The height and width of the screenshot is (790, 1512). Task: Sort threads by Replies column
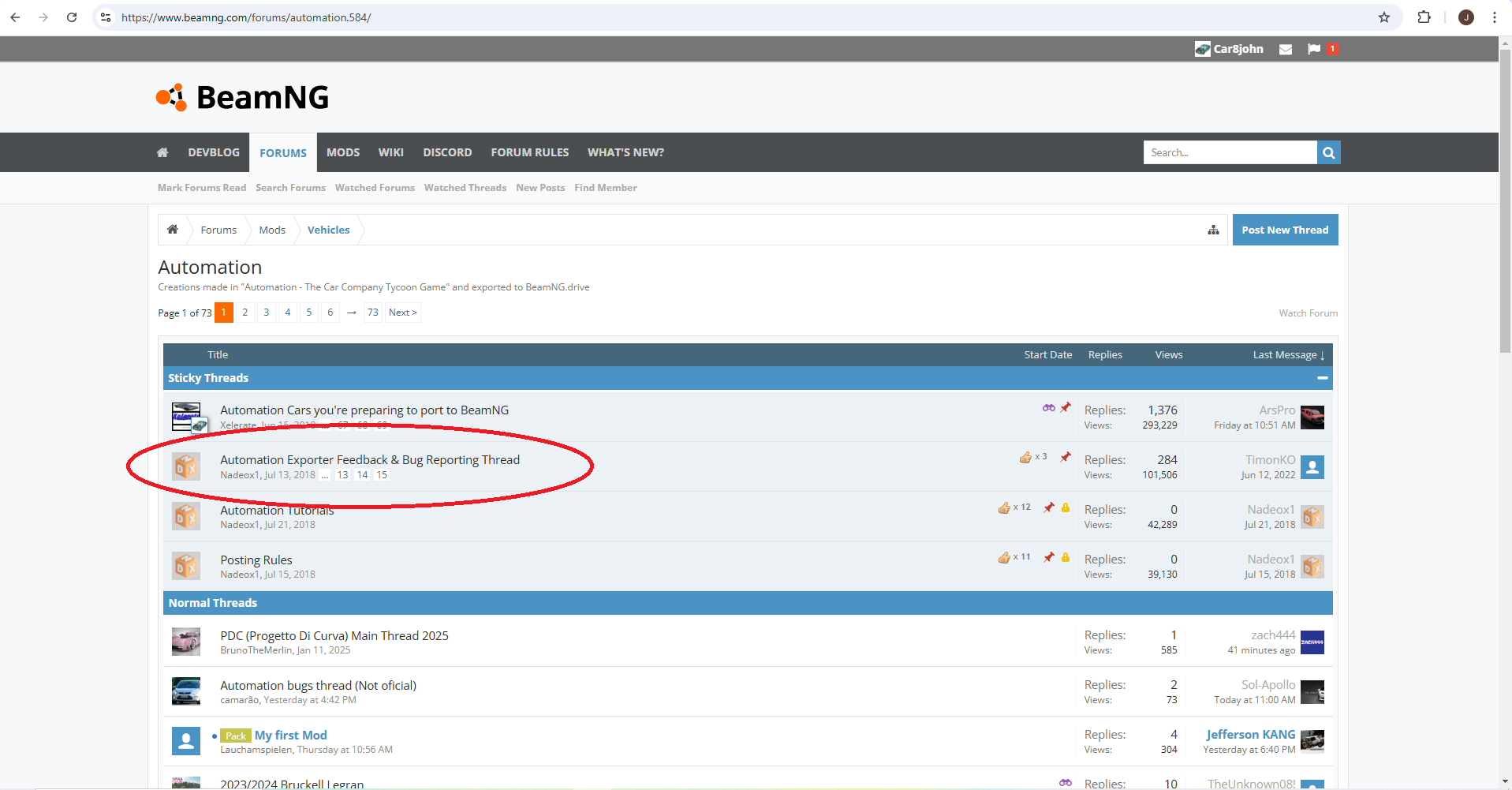tap(1105, 355)
